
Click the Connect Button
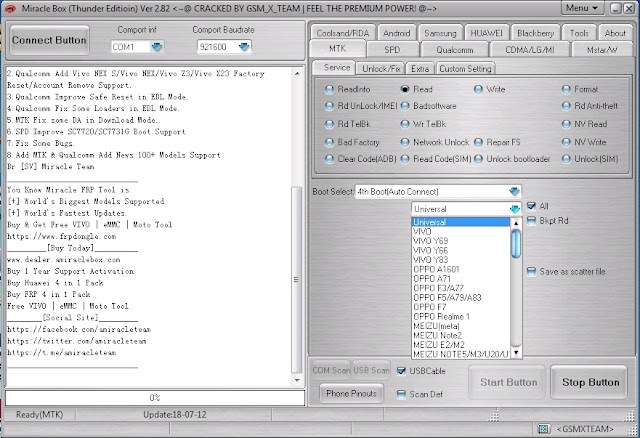click(x=49, y=40)
